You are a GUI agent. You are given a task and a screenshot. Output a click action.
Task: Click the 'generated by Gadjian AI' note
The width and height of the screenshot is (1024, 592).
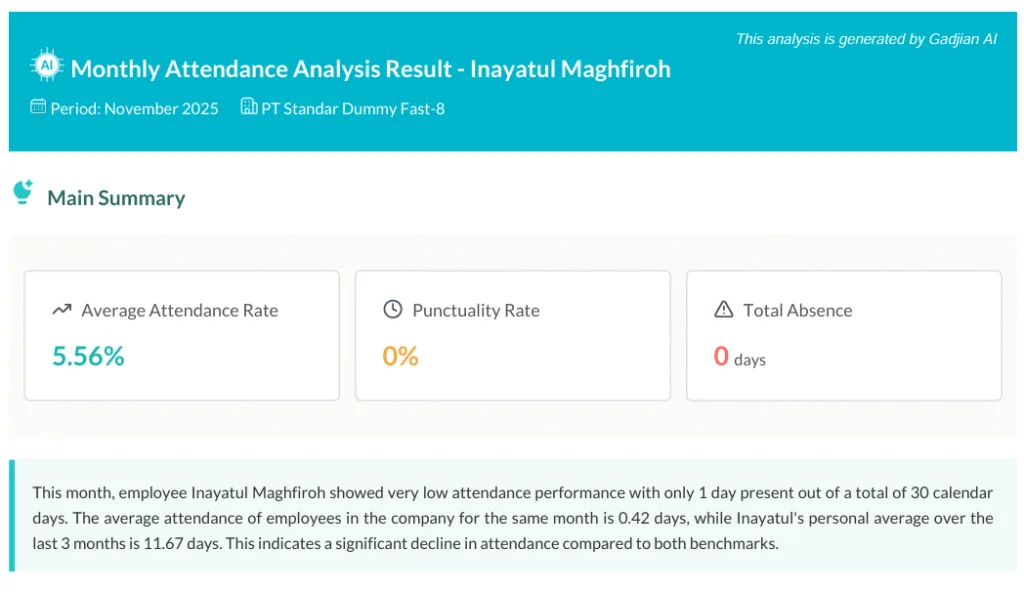866,39
